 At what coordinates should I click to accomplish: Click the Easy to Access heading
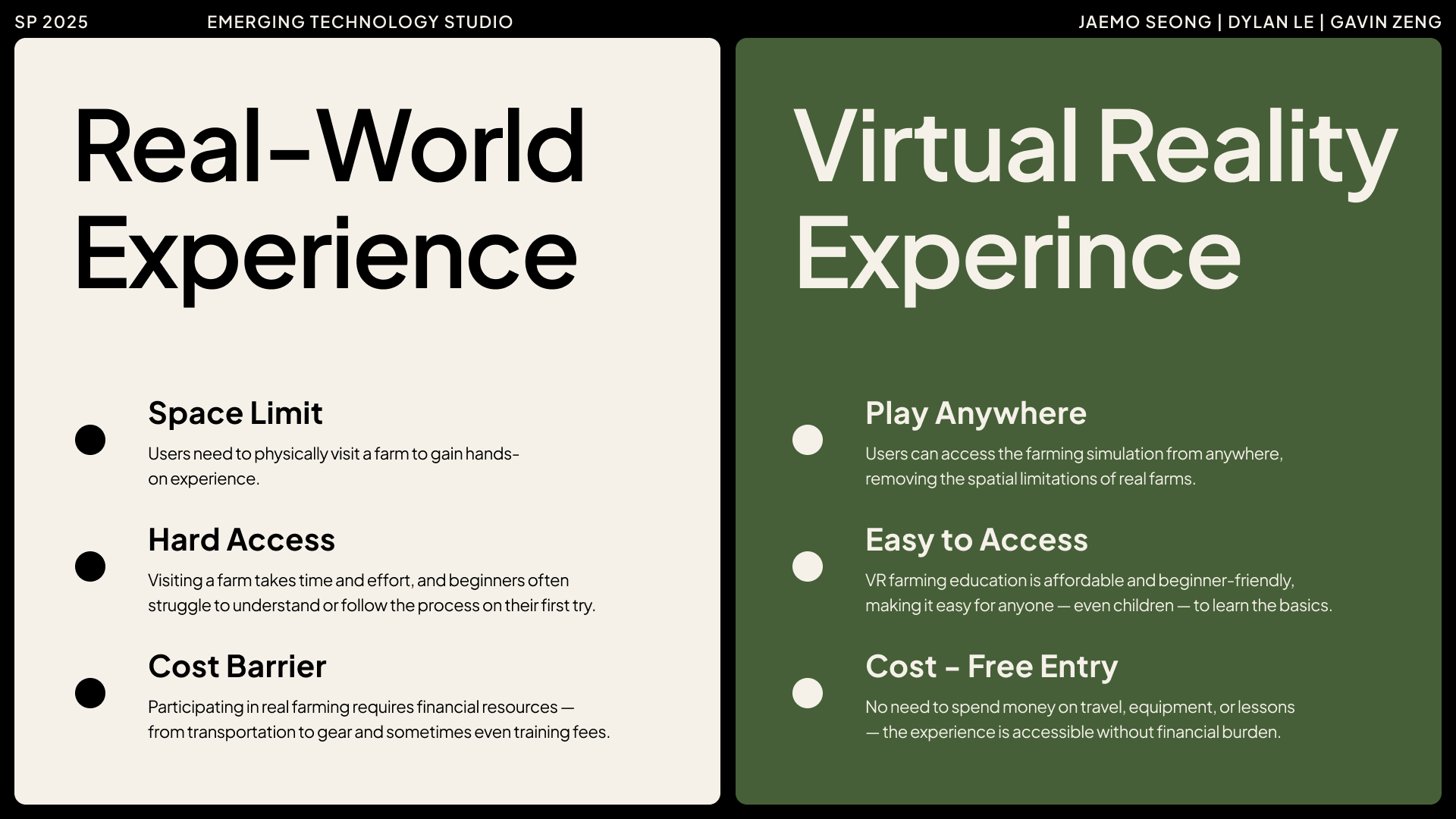coord(976,540)
